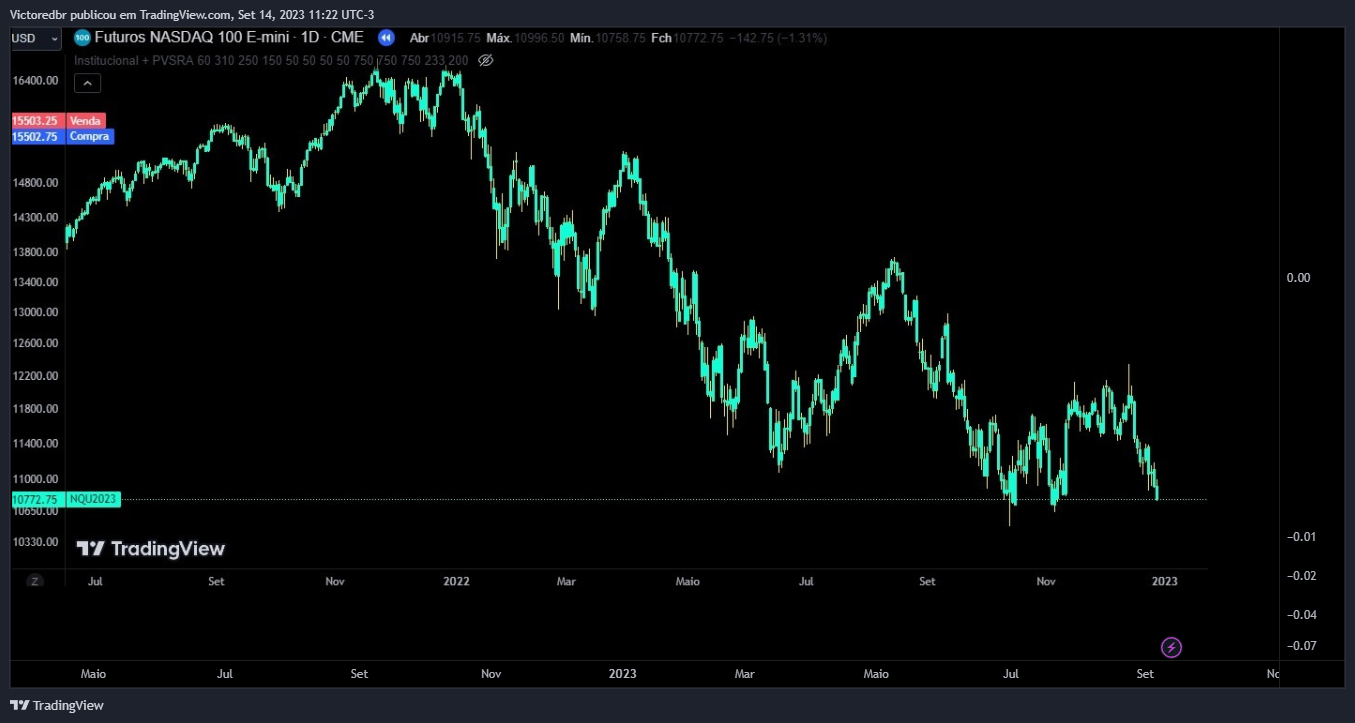Click the 10772.75 last price tag on axis
Viewport: 1355px width, 723px height.
(x=37, y=498)
